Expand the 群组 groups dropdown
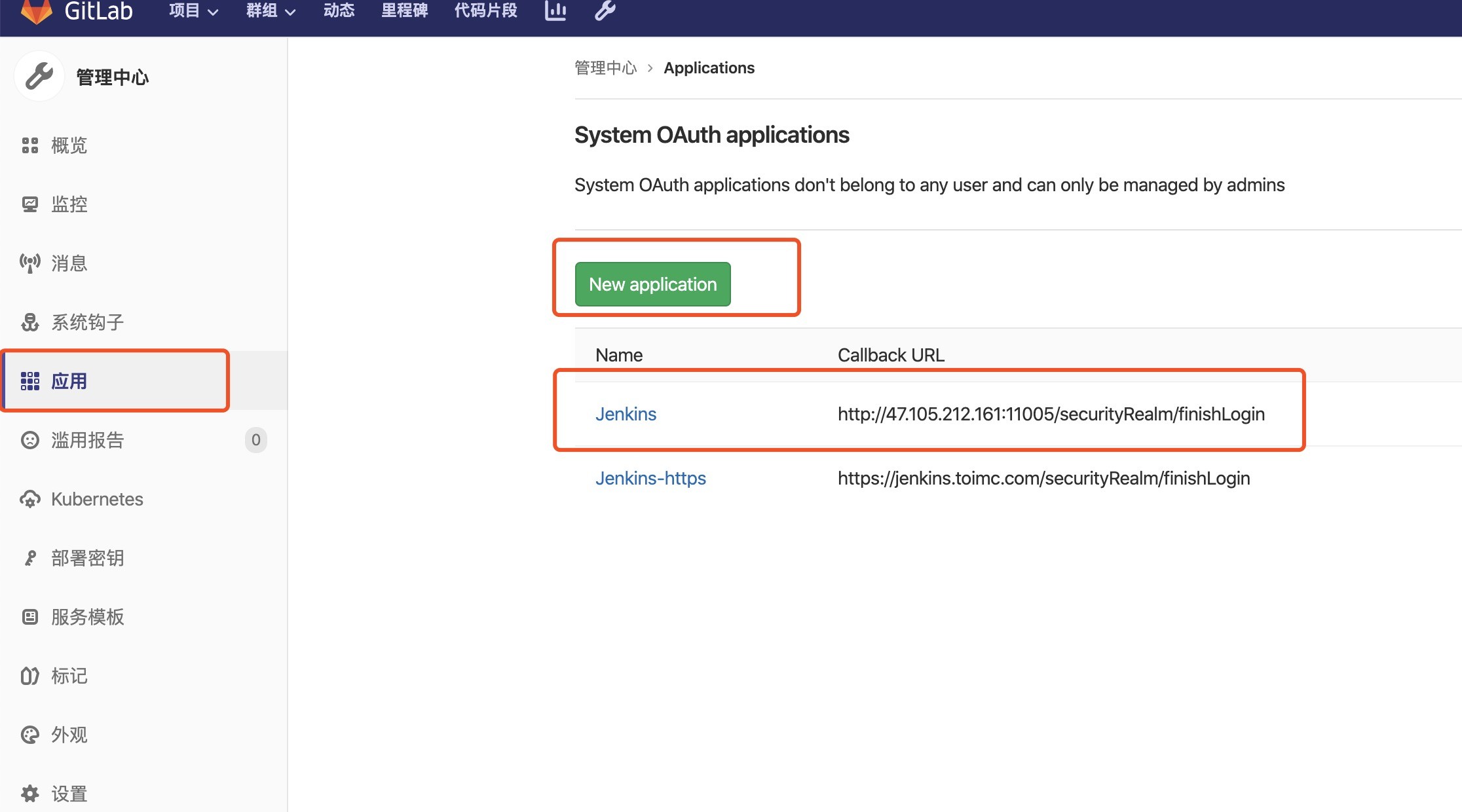The height and width of the screenshot is (812, 1462). pyautogui.click(x=271, y=10)
